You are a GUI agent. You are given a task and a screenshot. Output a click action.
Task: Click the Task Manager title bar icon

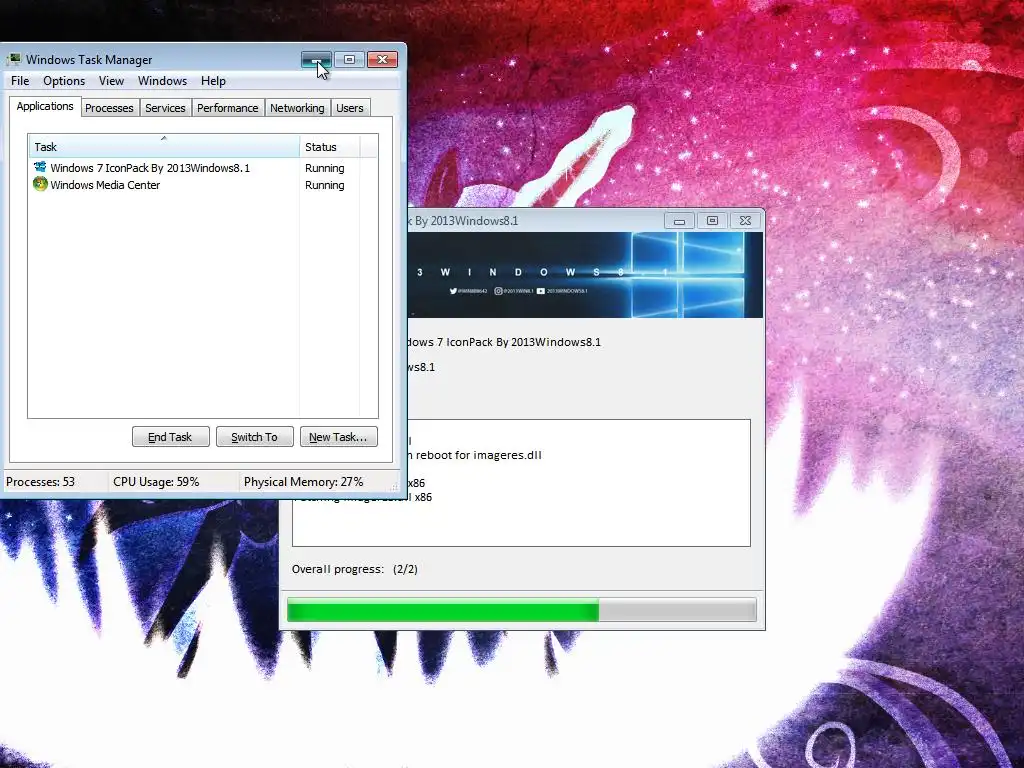click(14, 59)
